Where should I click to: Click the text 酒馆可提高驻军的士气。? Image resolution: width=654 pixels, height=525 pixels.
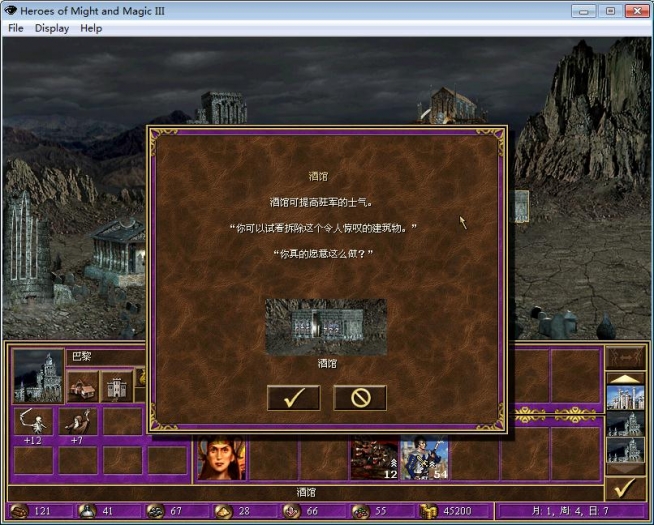pyautogui.click(x=321, y=203)
